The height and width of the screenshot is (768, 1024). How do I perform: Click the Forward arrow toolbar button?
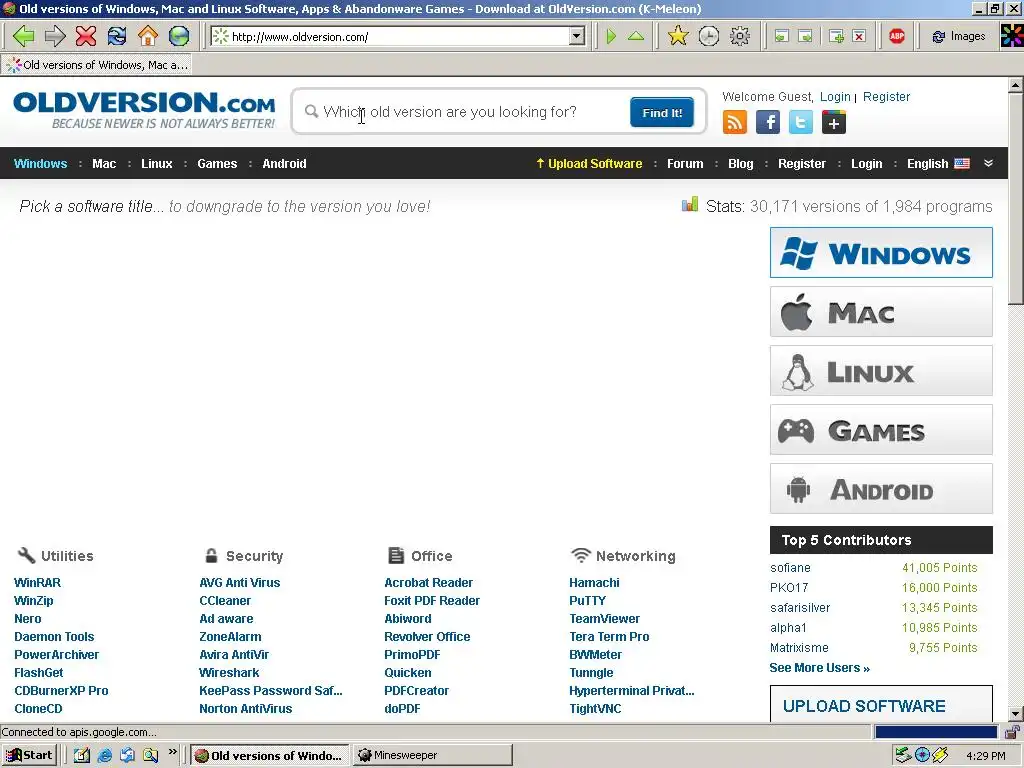click(x=55, y=36)
